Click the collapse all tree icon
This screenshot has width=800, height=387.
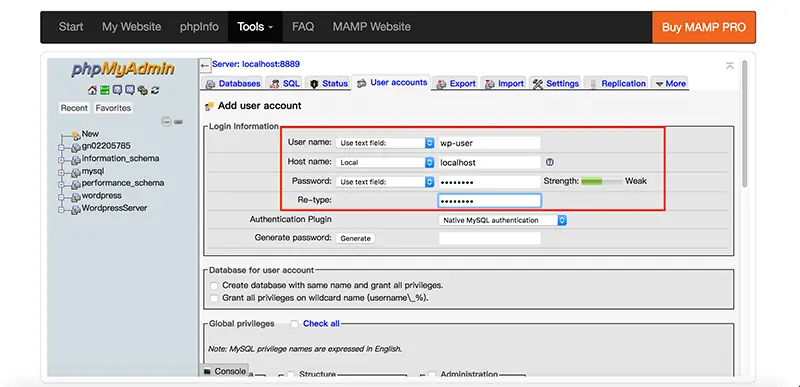tap(166, 122)
